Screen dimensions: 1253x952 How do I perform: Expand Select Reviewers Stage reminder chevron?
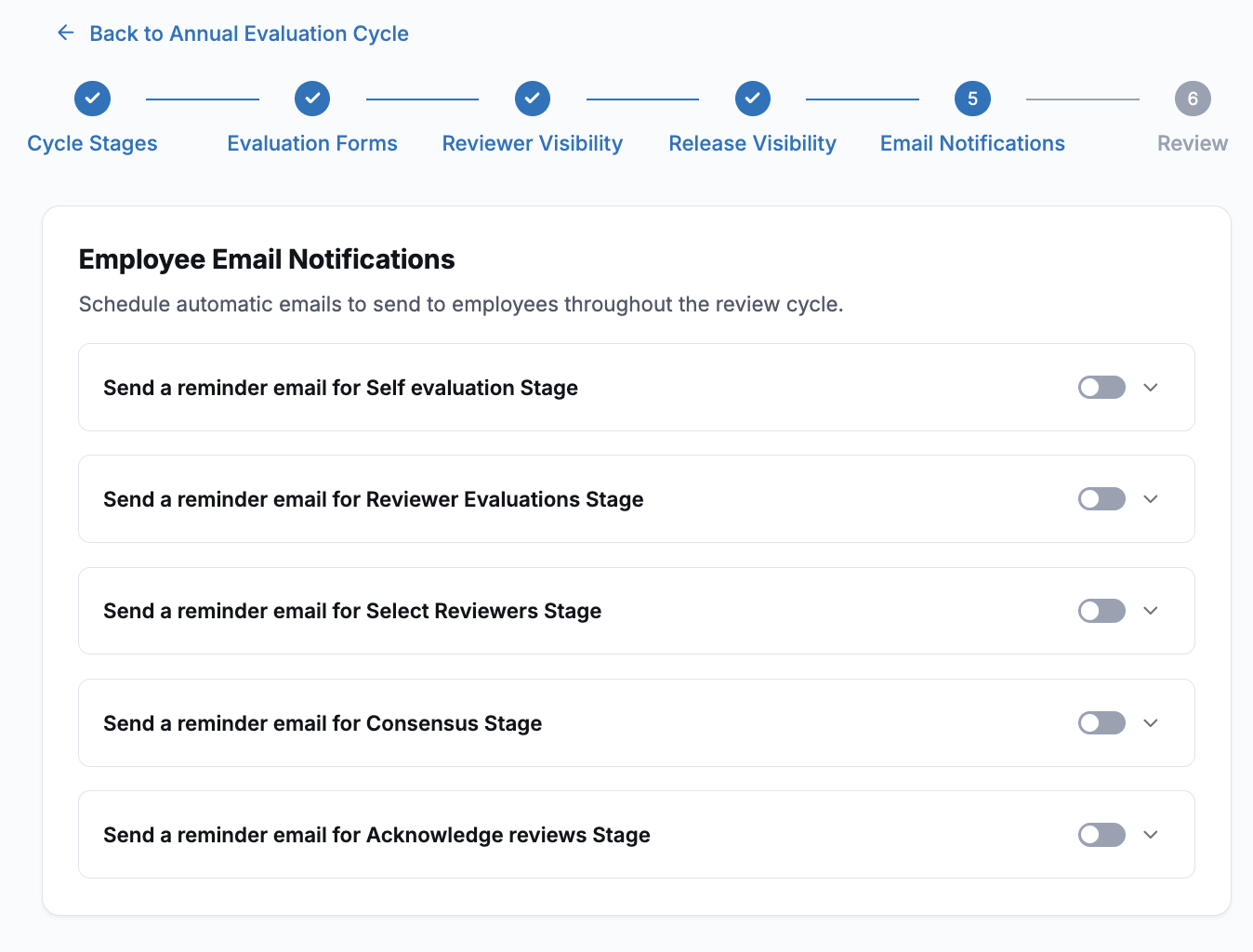click(x=1151, y=611)
